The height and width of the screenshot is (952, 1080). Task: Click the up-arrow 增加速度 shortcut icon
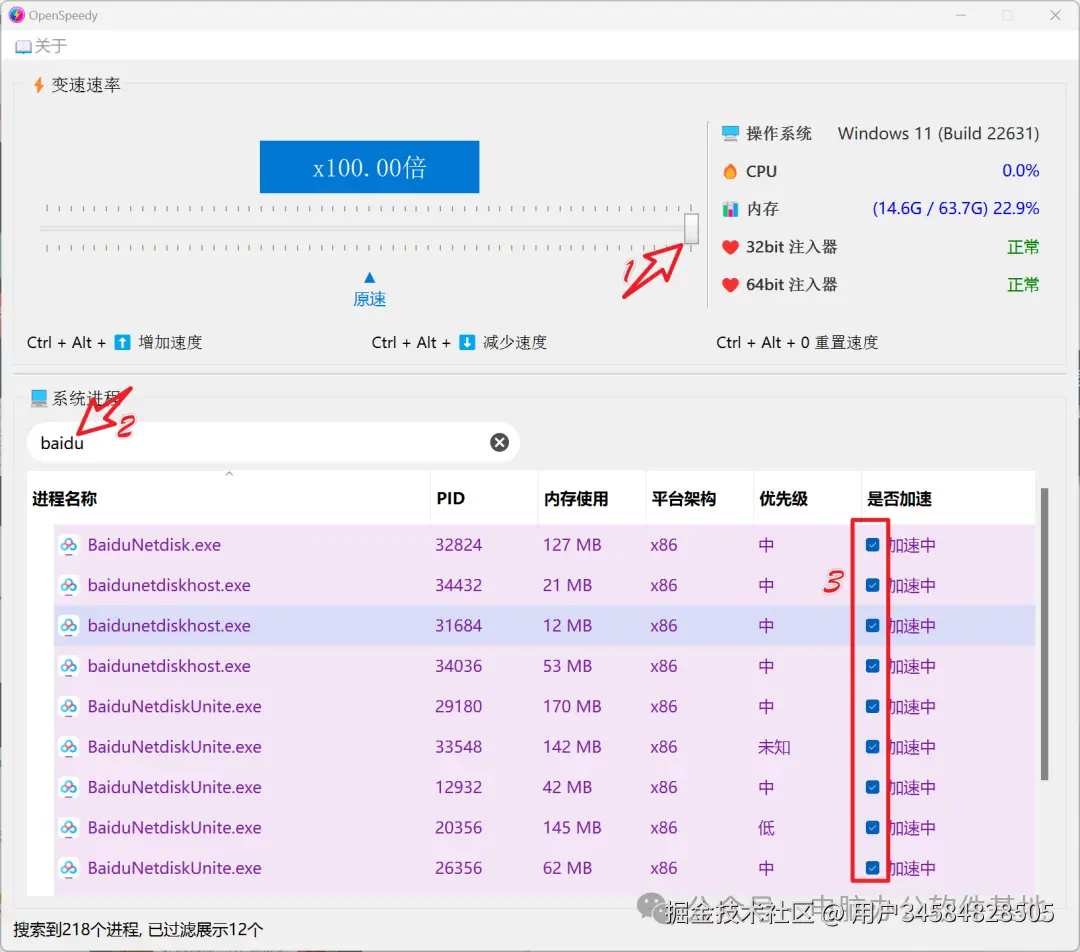click(x=122, y=342)
